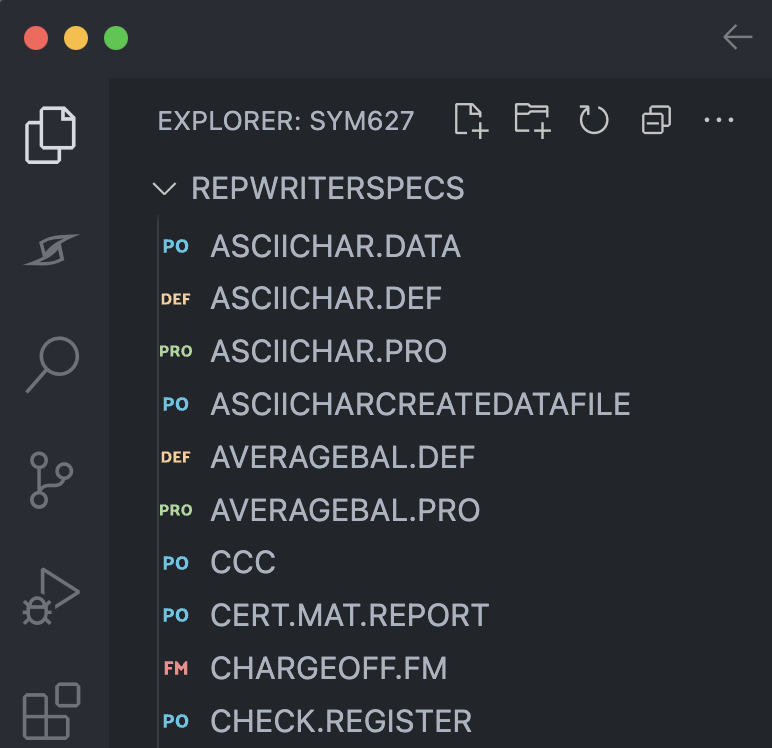Open the Run and Debug view
The height and width of the screenshot is (748, 772).
pyautogui.click(x=51, y=597)
